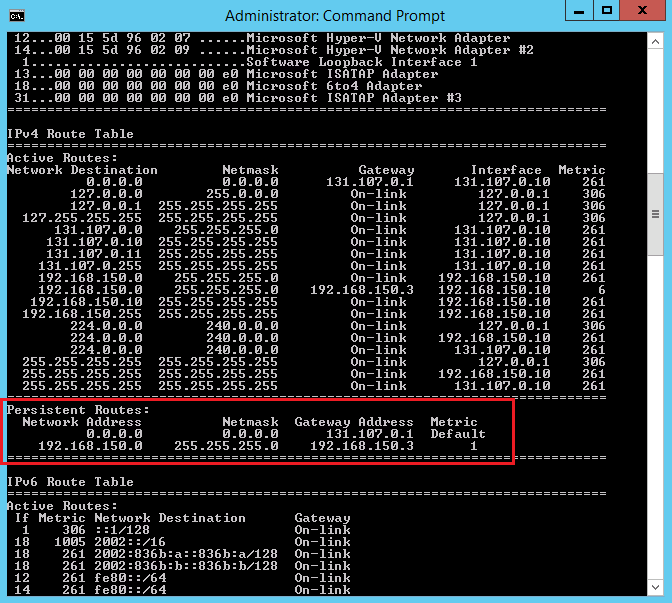
Task: Click gateway '192.168.150.3' in the active routes
Action: pos(362,290)
